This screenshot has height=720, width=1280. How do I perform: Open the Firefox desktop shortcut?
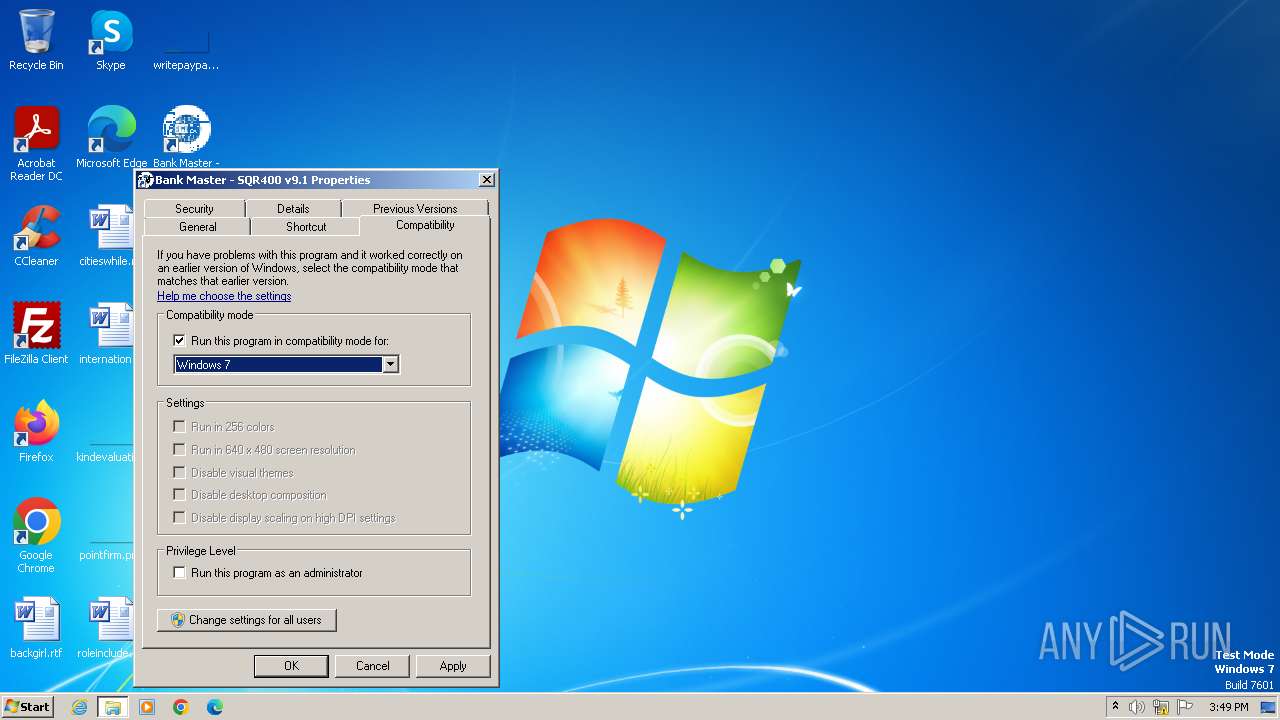click(36, 432)
